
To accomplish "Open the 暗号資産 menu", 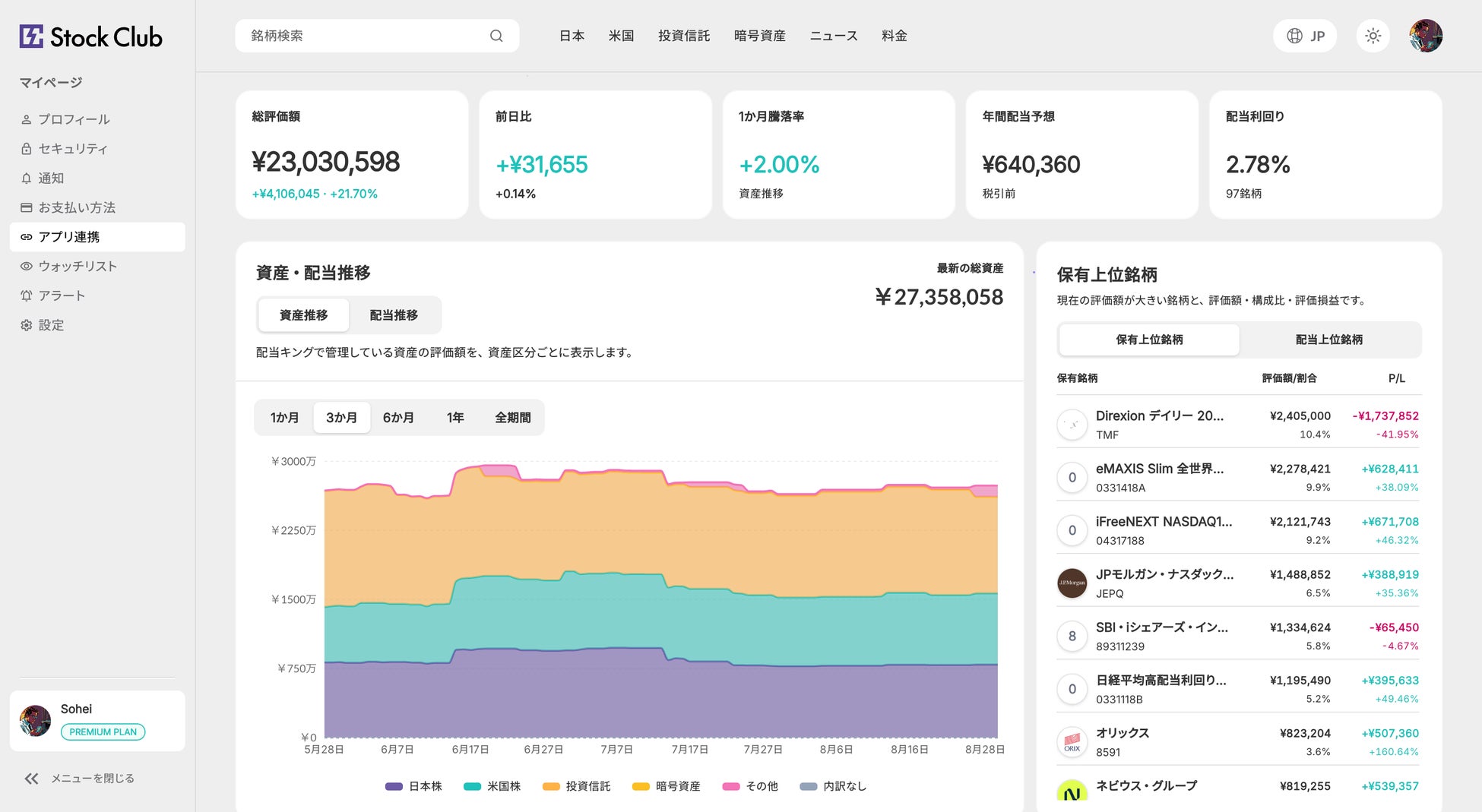I will (760, 36).
